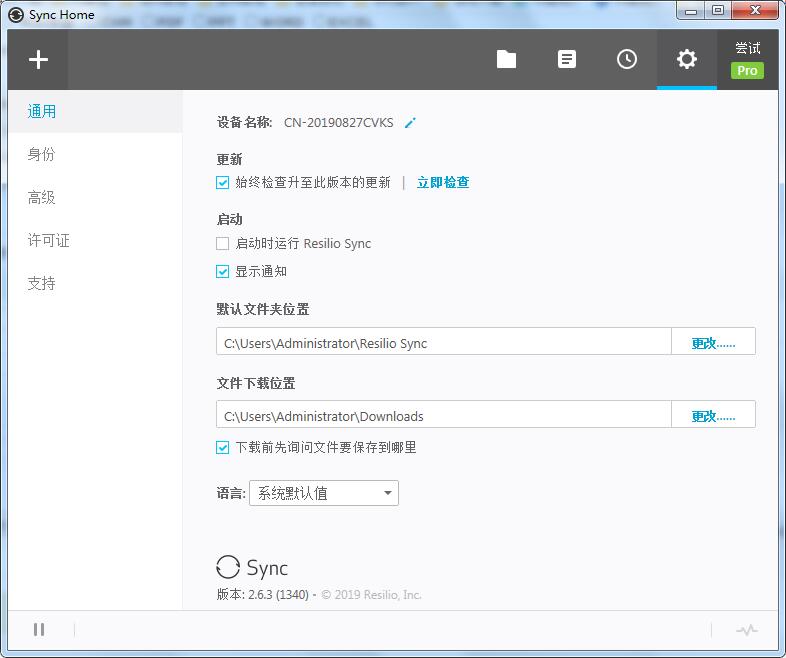The image size is (786, 658).
Task: Toggle 始终检查升至此版本的更新 checkbox
Action: click(223, 182)
